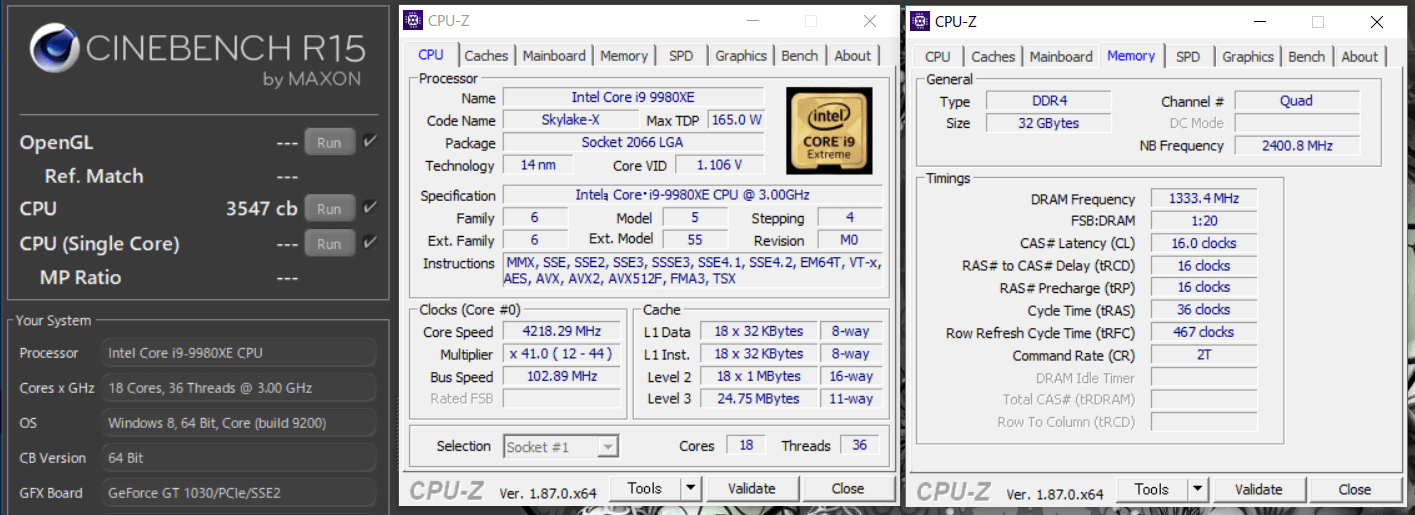Click the Multiplier value x 41.0 (12 - 44)
1415x515 pixels.
point(561,354)
